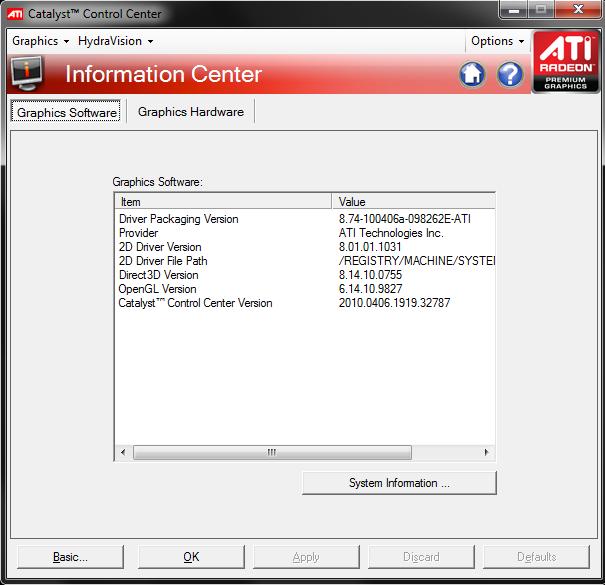Screen dimensions: 605x585
Task: Click the horizontal scrollbar thumb
Action: pyautogui.click(x=272, y=452)
